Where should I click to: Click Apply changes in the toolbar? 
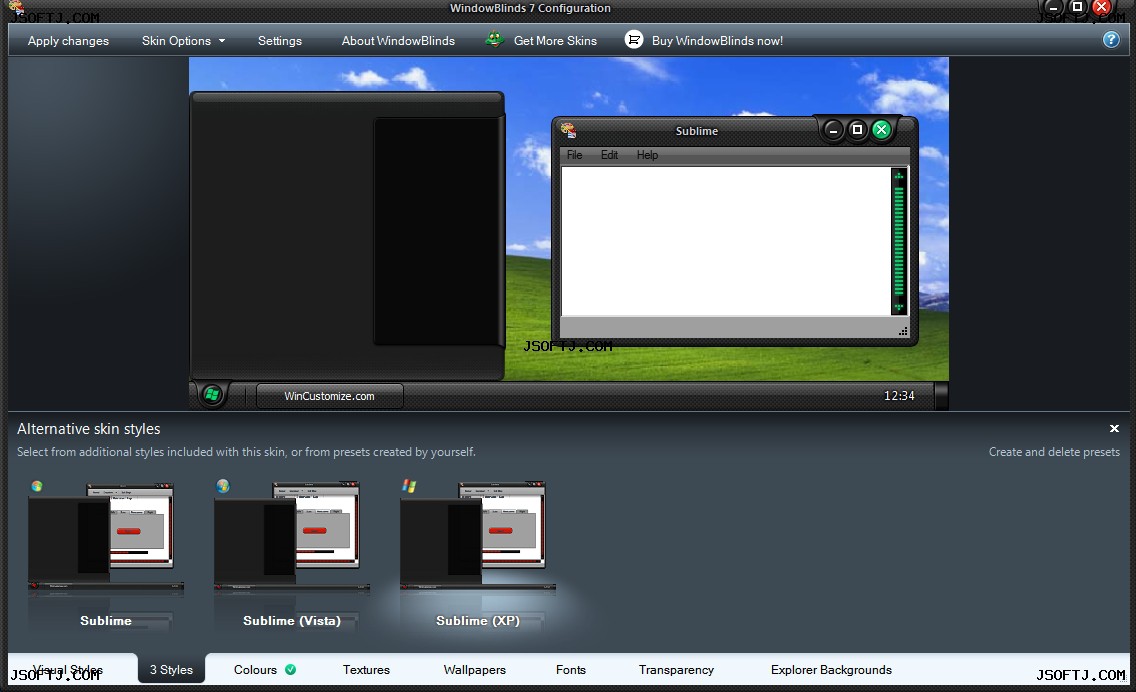point(68,41)
